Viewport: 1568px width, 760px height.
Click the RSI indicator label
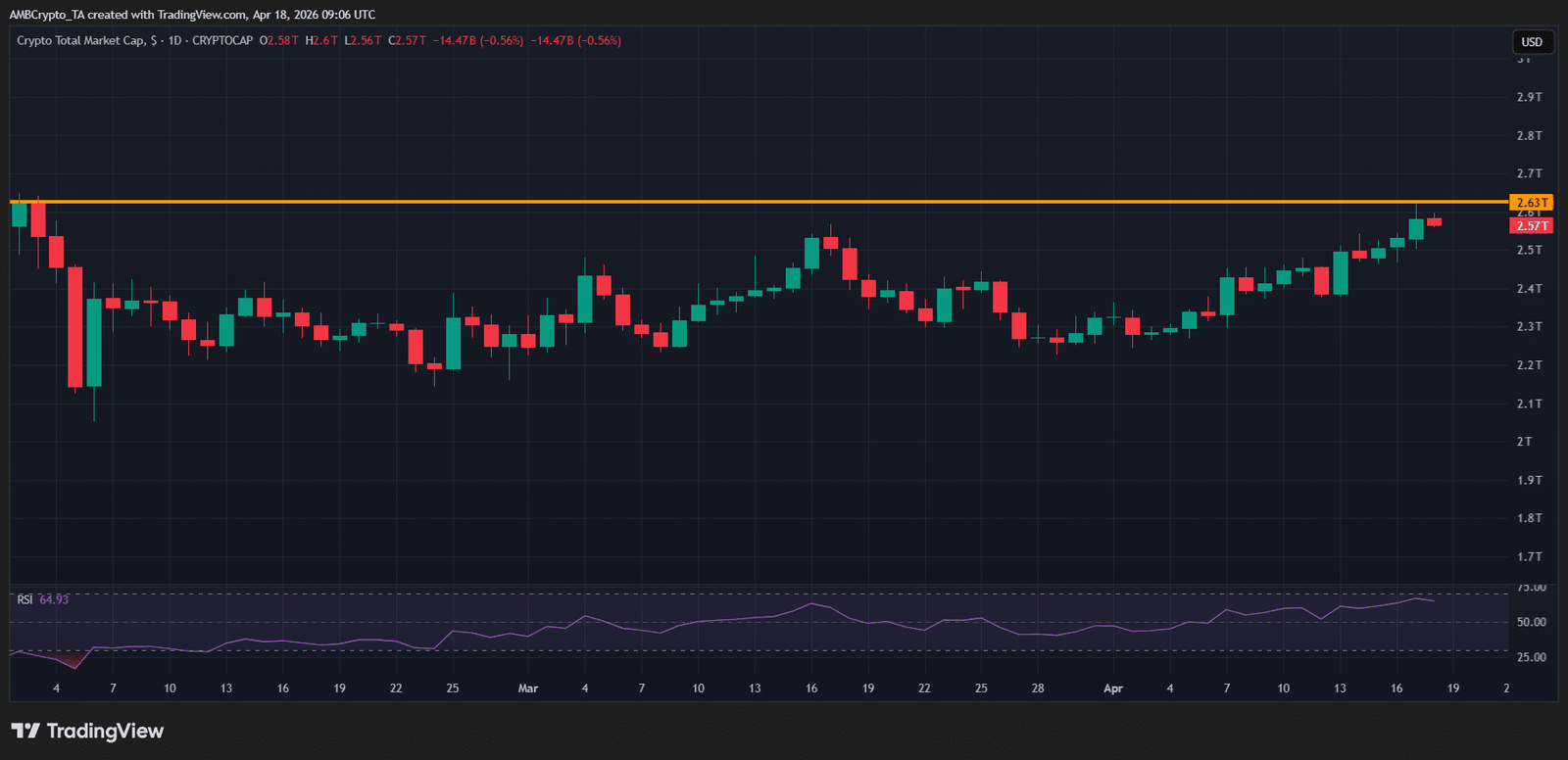pos(24,599)
